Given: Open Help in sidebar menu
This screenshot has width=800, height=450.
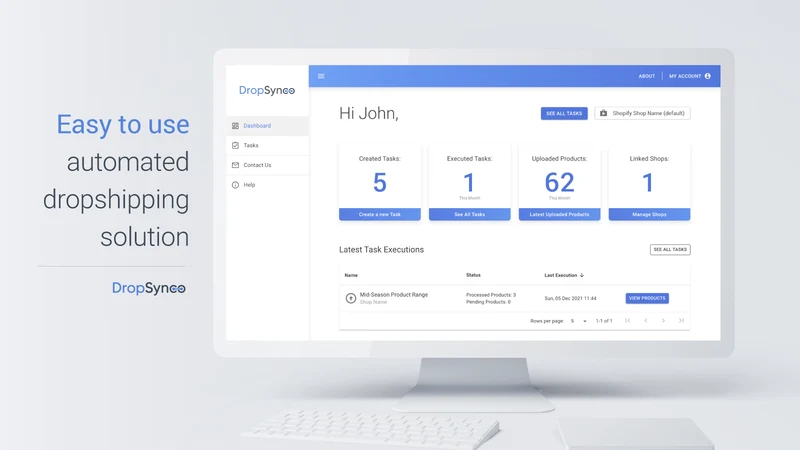Looking at the screenshot, I should point(267,185).
